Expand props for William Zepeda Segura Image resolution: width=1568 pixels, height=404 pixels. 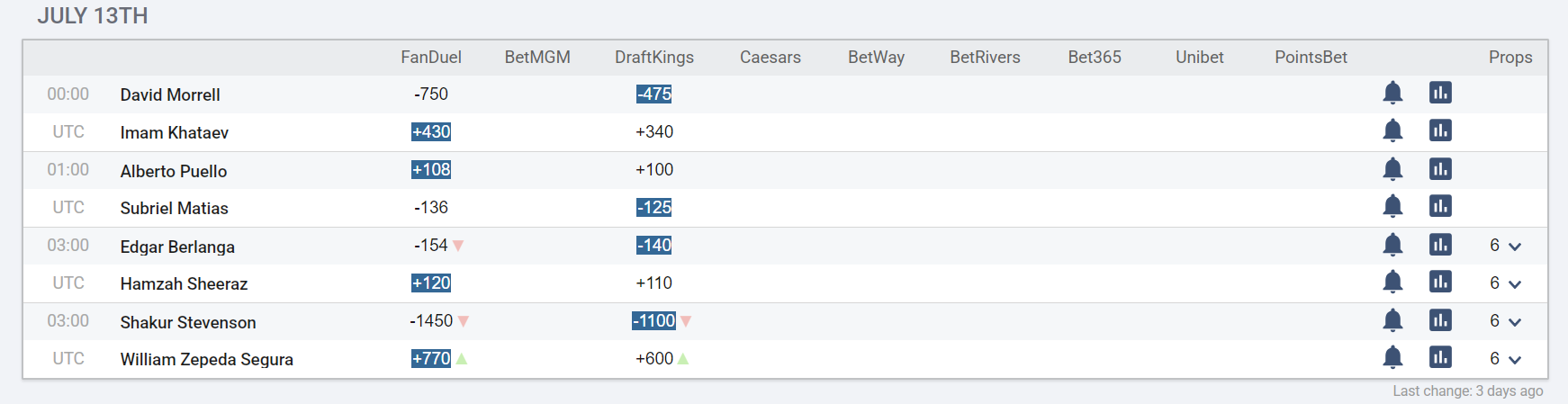click(1505, 359)
